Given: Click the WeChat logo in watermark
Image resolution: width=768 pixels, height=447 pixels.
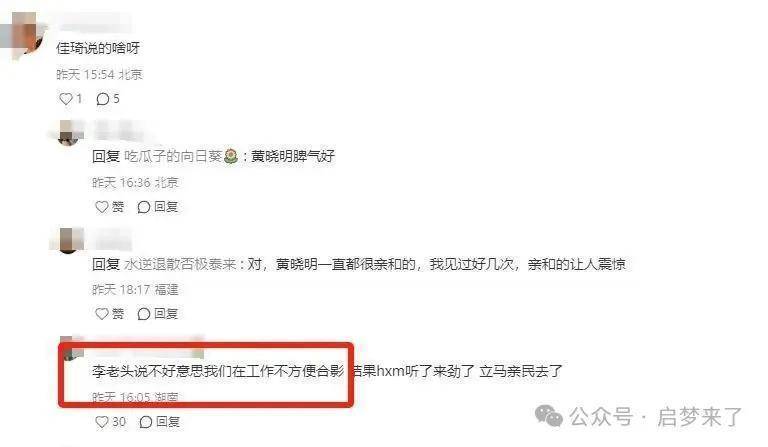Looking at the screenshot, I should pos(549,417).
